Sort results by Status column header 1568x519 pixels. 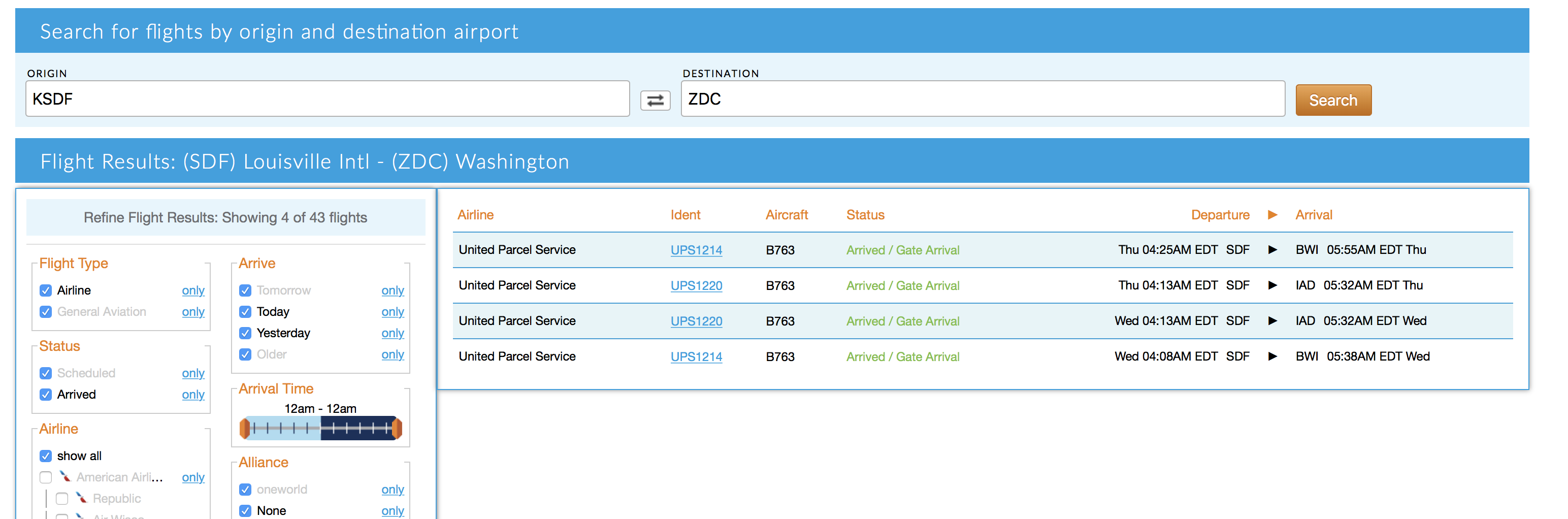864,215
